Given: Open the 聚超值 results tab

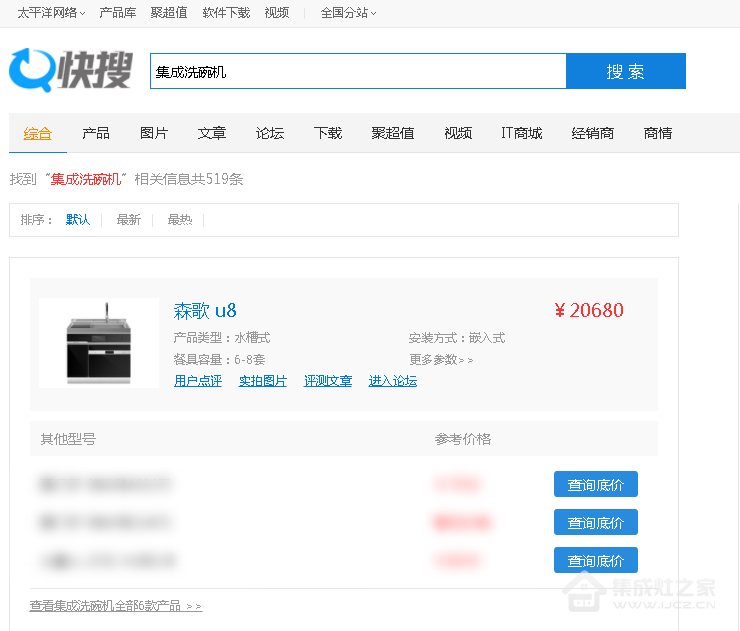Looking at the screenshot, I should click(x=393, y=134).
